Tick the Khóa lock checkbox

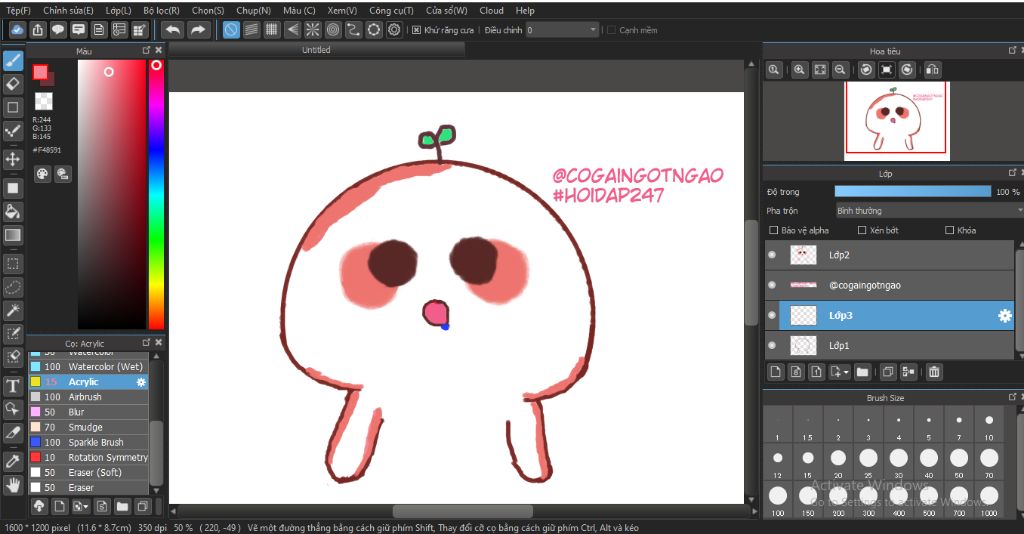pos(949,230)
